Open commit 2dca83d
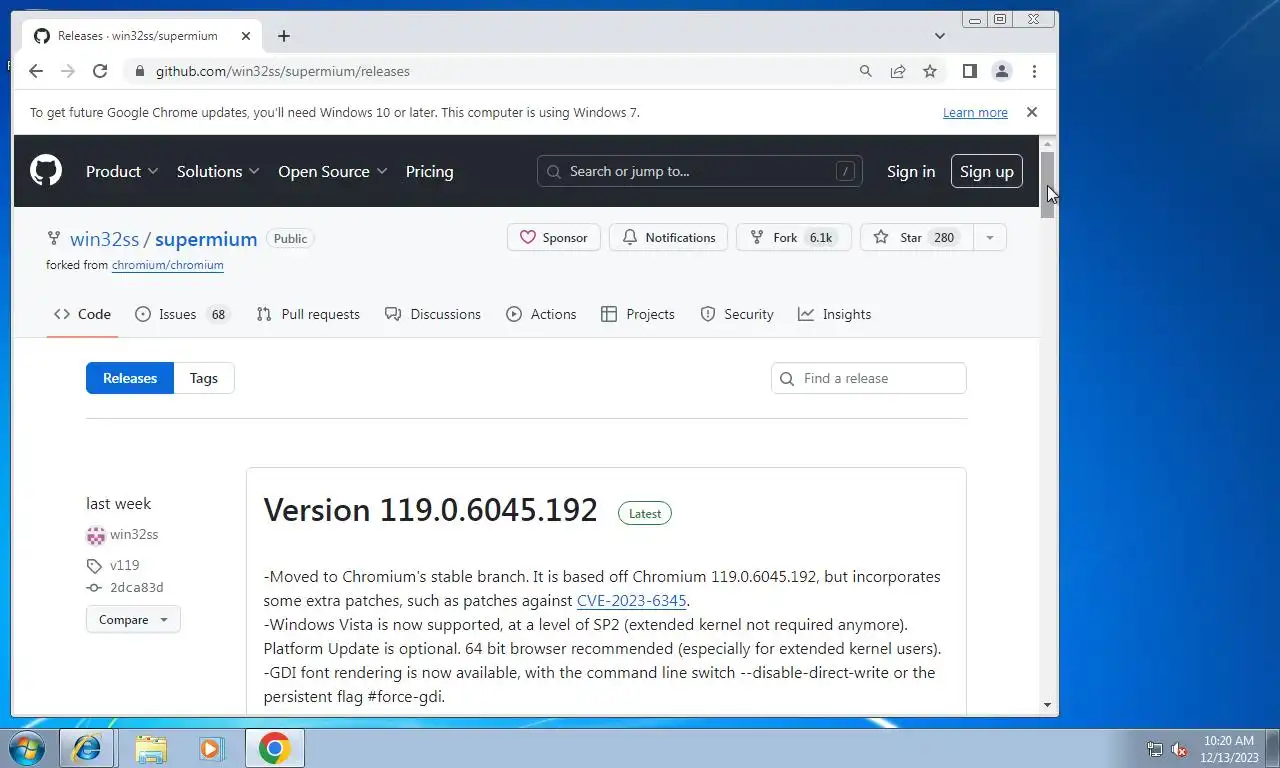This screenshot has width=1280, height=768. (x=137, y=588)
